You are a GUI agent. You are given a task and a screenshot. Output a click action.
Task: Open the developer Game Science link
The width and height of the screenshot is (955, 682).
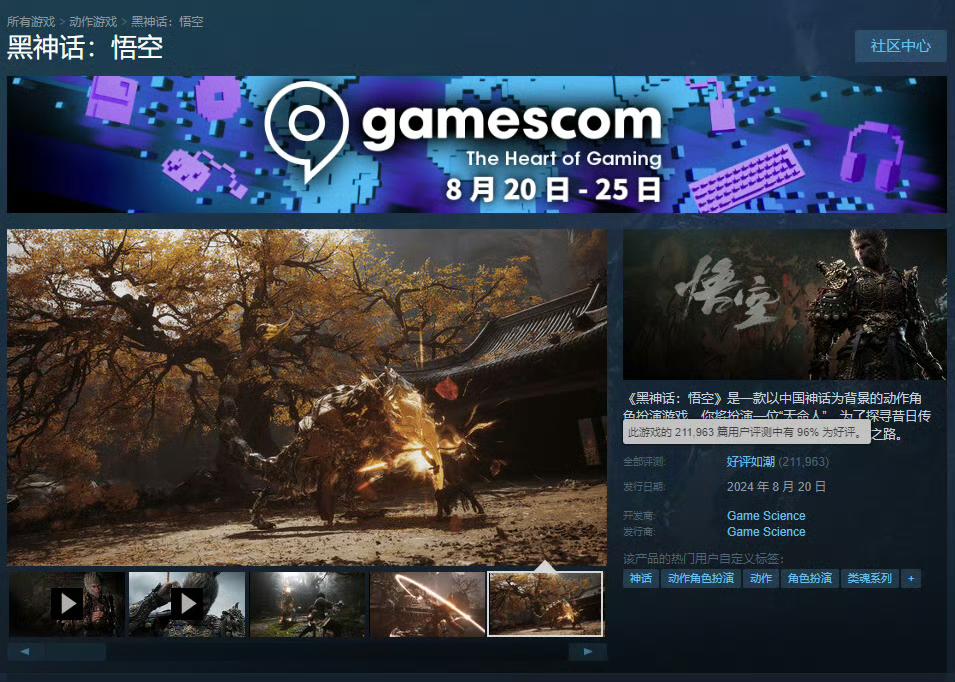(766, 516)
